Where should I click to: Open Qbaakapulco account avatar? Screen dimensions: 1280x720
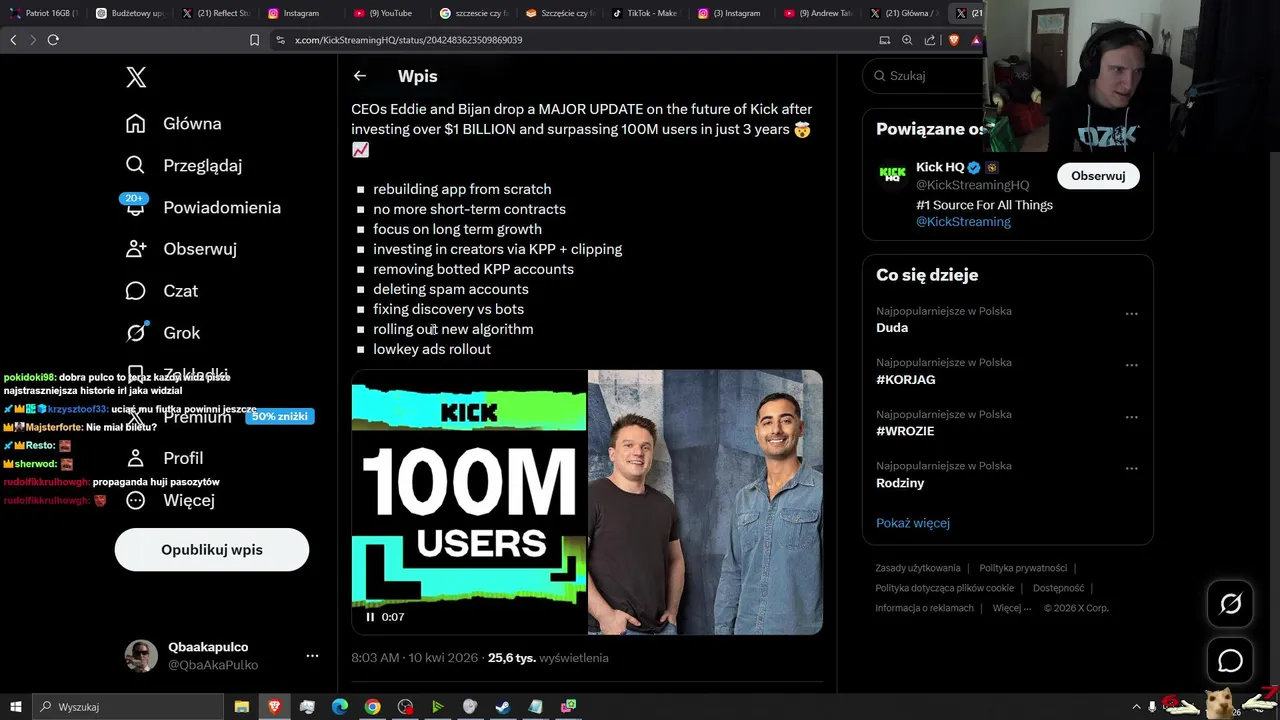tap(141, 656)
